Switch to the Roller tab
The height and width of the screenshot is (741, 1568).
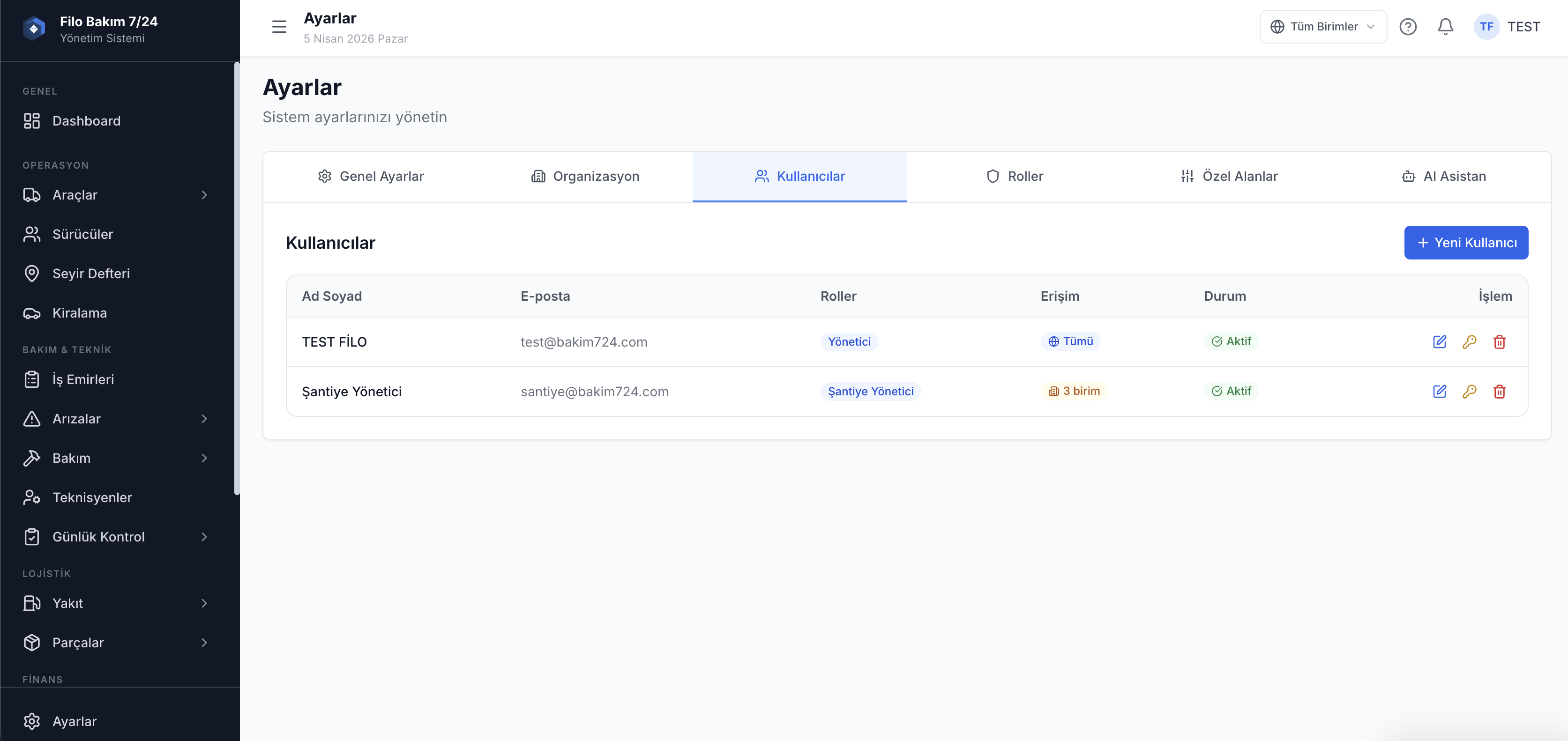click(x=1014, y=177)
